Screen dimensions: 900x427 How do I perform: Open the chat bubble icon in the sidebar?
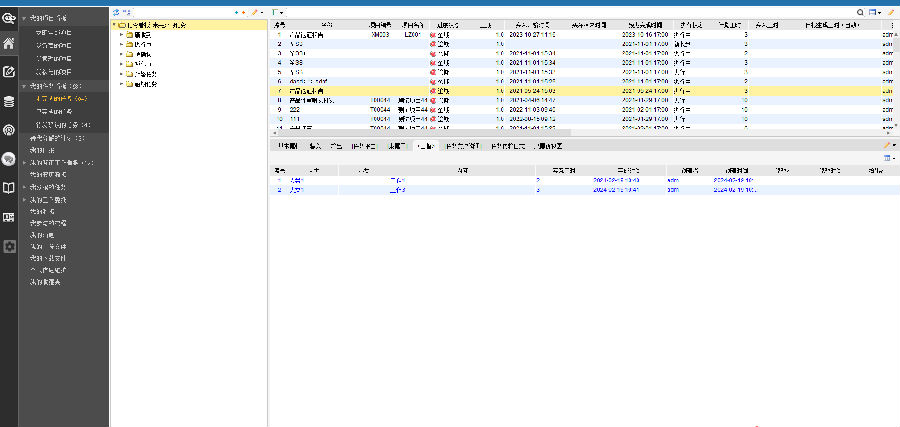pos(9,159)
